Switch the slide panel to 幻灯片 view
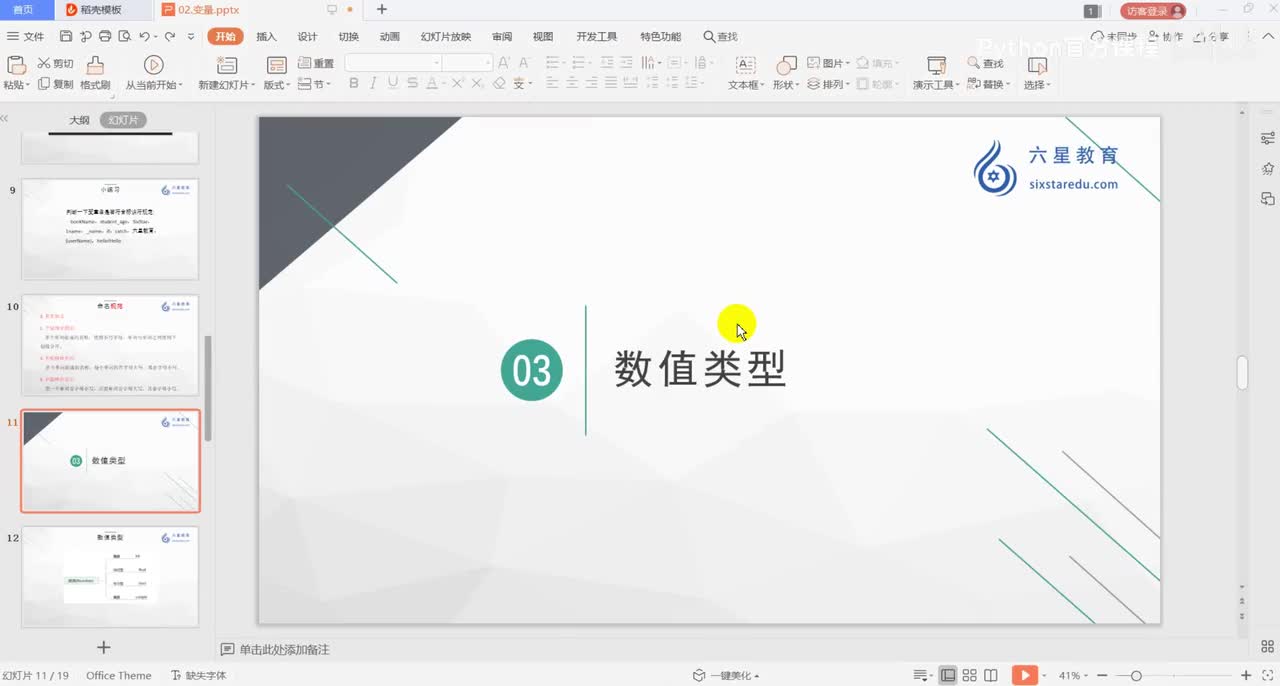The width and height of the screenshot is (1280, 686). click(124, 120)
